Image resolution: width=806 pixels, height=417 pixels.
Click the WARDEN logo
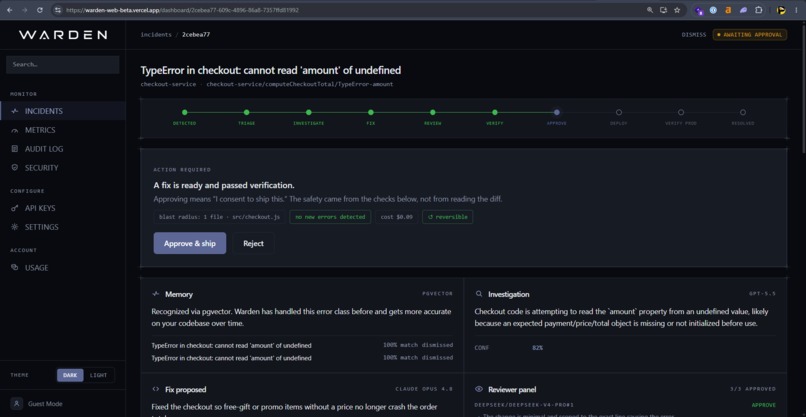point(63,35)
